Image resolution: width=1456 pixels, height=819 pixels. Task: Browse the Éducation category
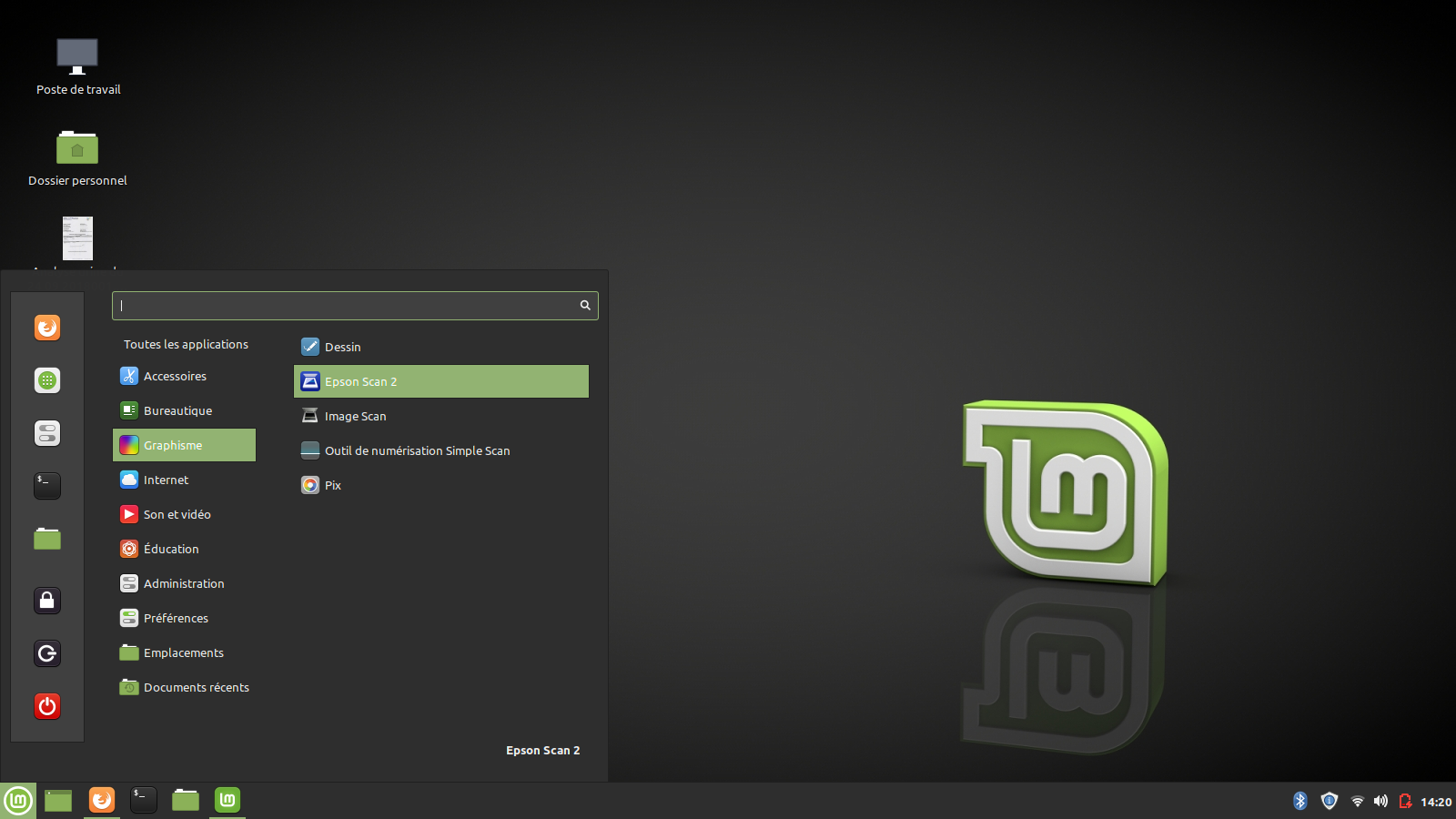point(184,549)
